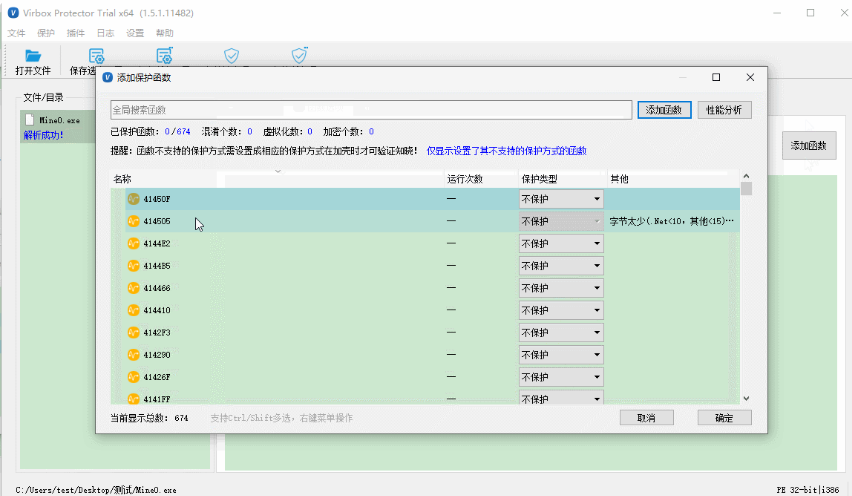
Task: Open the 设置 menu
Action: click(135, 33)
